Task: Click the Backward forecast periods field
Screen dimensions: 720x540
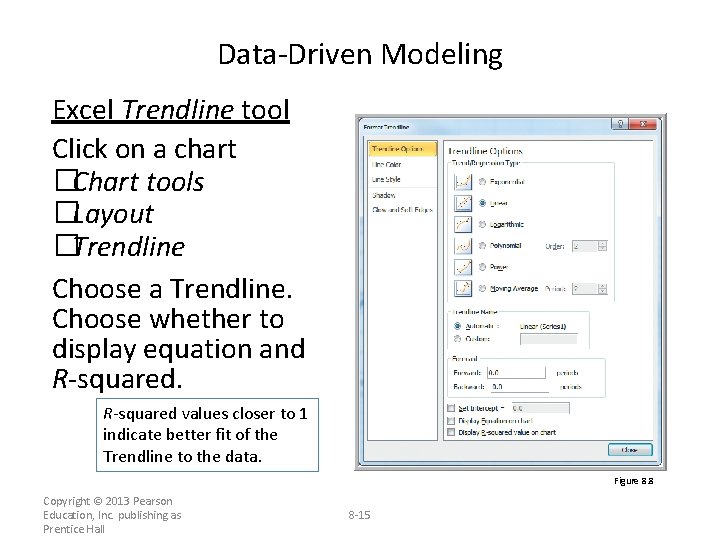Action: point(519,387)
